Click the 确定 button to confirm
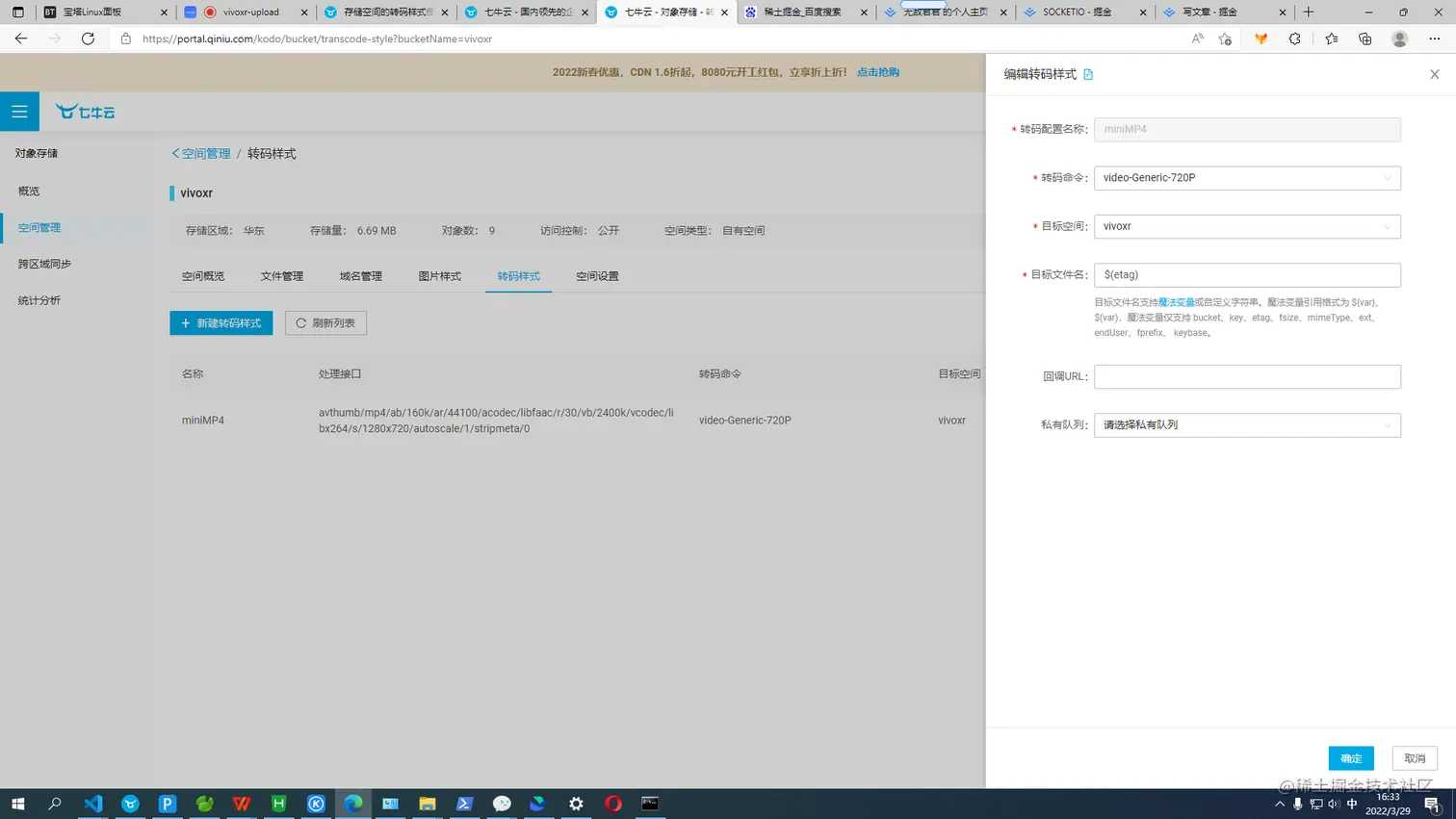This screenshot has height=819, width=1456. point(1351,758)
